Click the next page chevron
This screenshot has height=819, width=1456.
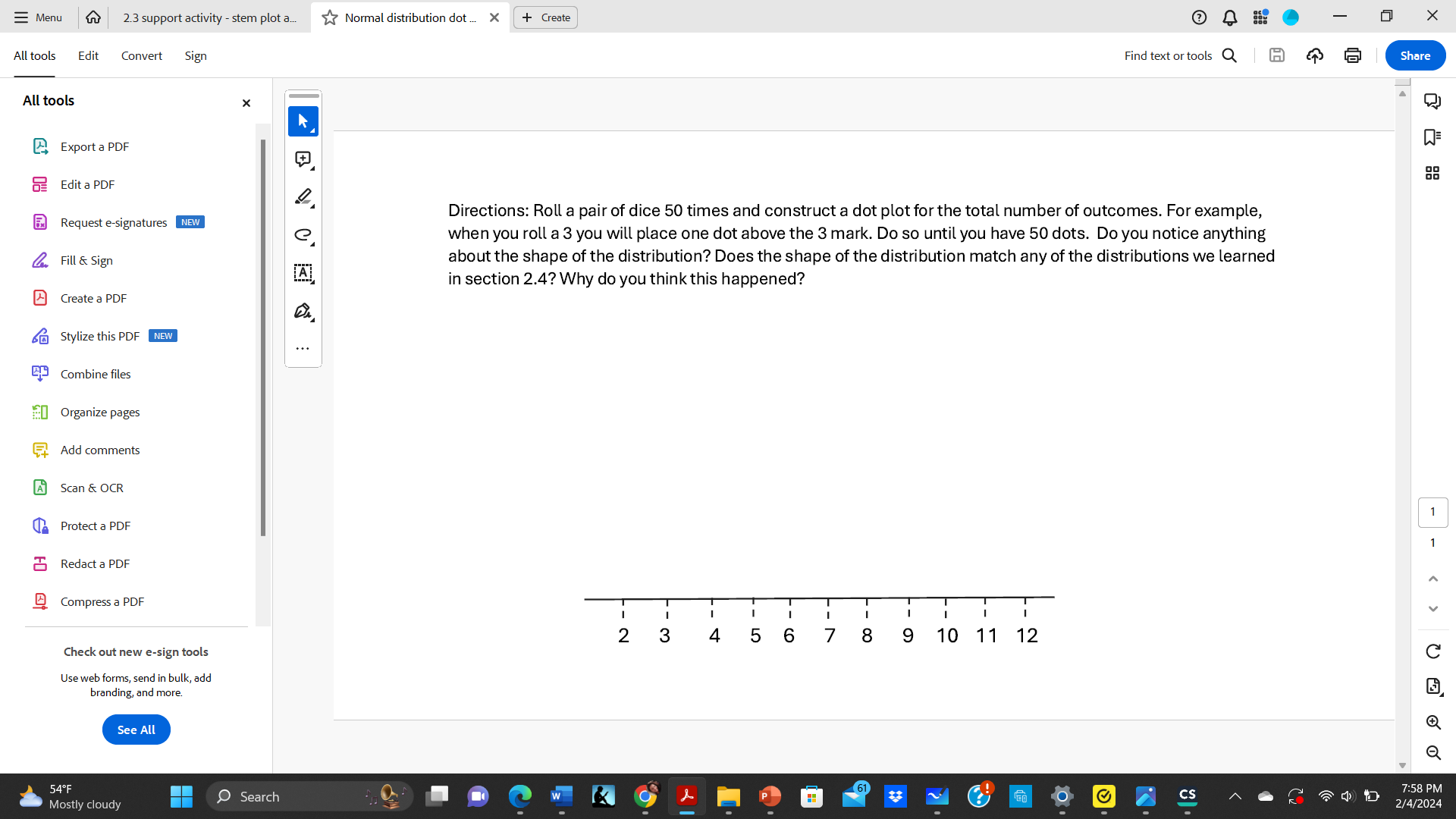(x=1433, y=609)
